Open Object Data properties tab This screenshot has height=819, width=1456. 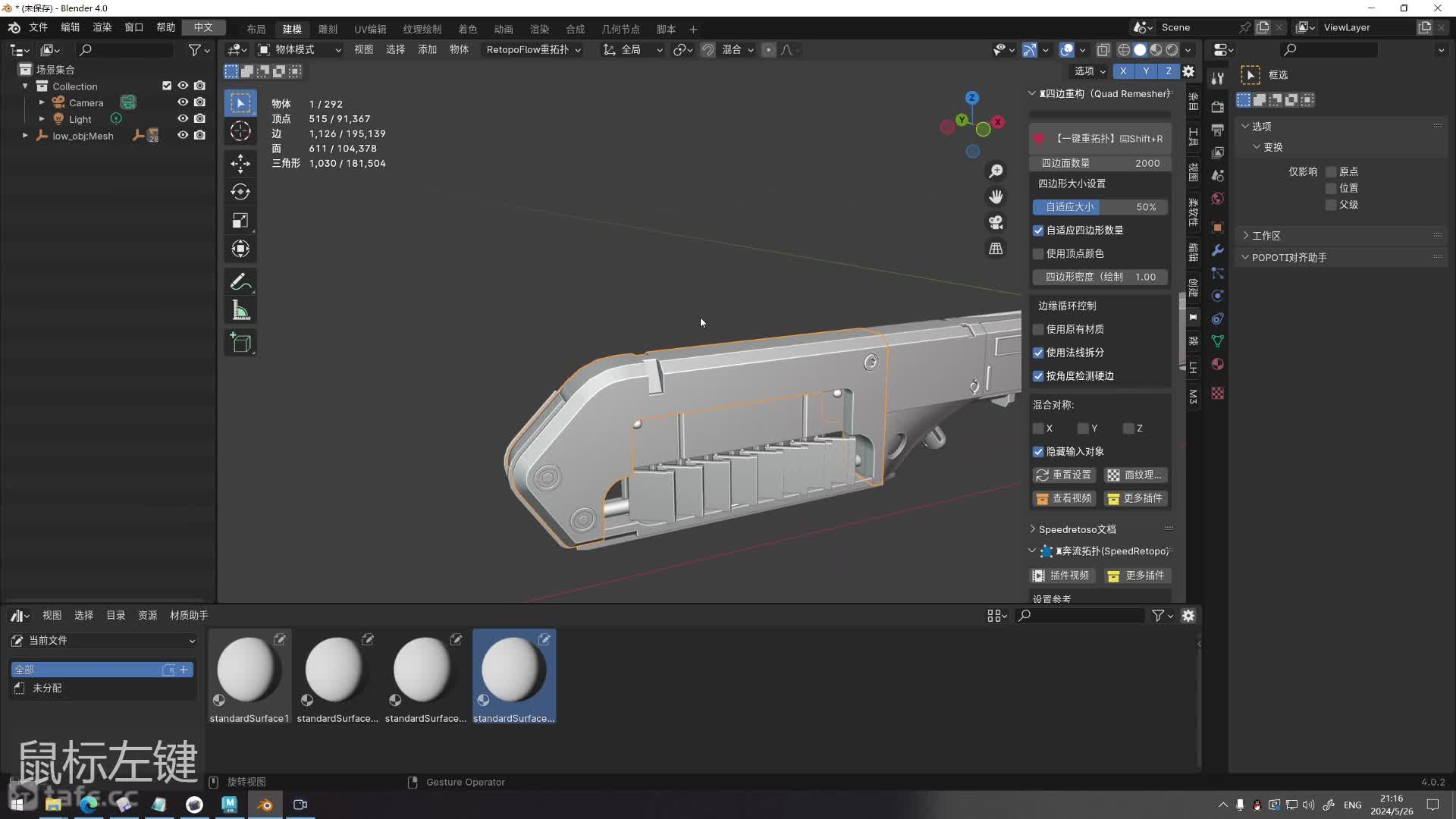(x=1218, y=341)
